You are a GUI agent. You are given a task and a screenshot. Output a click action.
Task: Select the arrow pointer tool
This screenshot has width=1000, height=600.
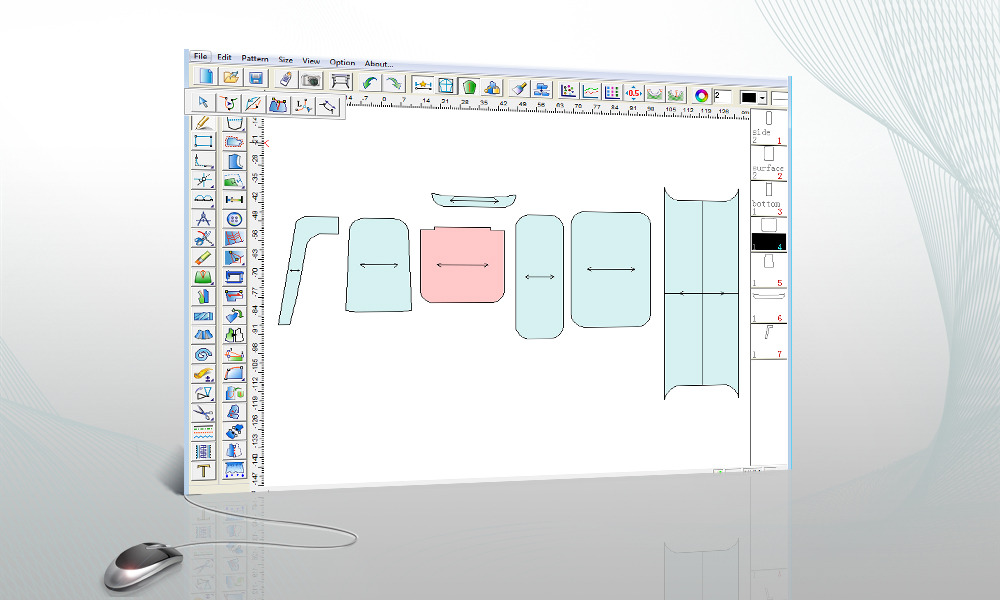203,102
